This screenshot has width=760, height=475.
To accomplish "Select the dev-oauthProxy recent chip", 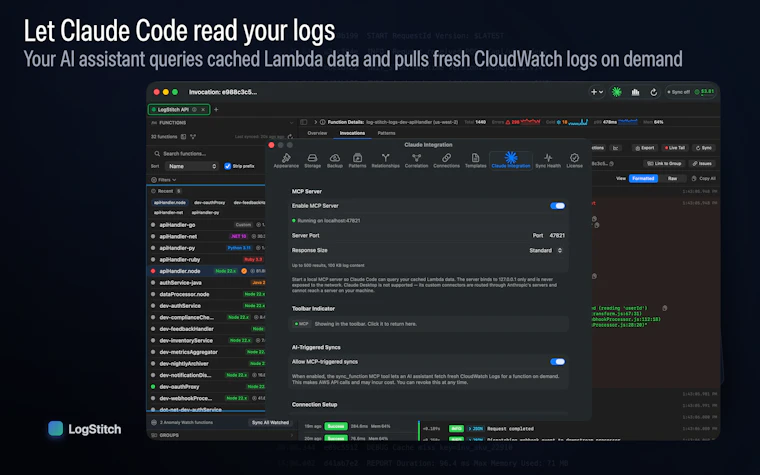I will (209, 203).
